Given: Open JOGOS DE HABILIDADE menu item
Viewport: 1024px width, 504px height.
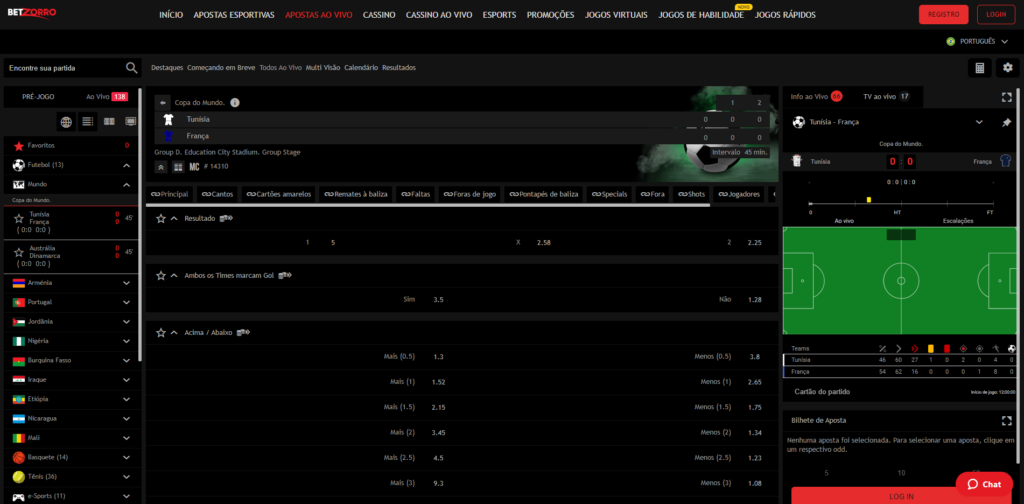Looking at the screenshot, I should [x=701, y=14].
